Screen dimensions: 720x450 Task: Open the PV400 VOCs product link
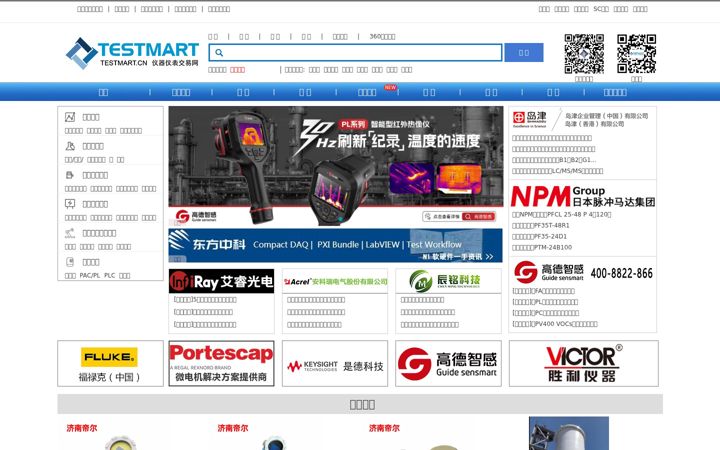pos(555,324)
